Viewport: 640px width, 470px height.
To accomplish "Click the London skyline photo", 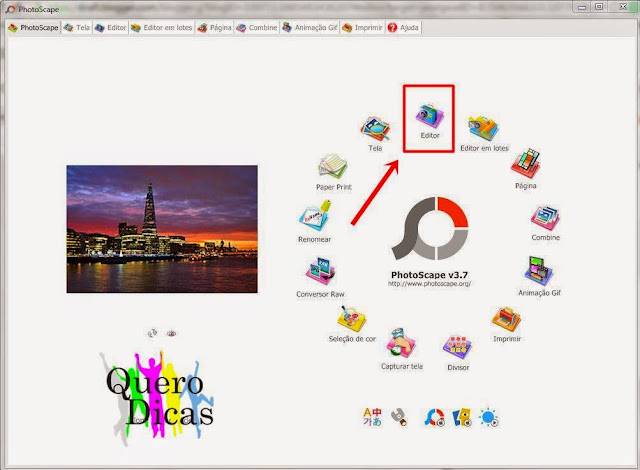I will coord(162,229).
